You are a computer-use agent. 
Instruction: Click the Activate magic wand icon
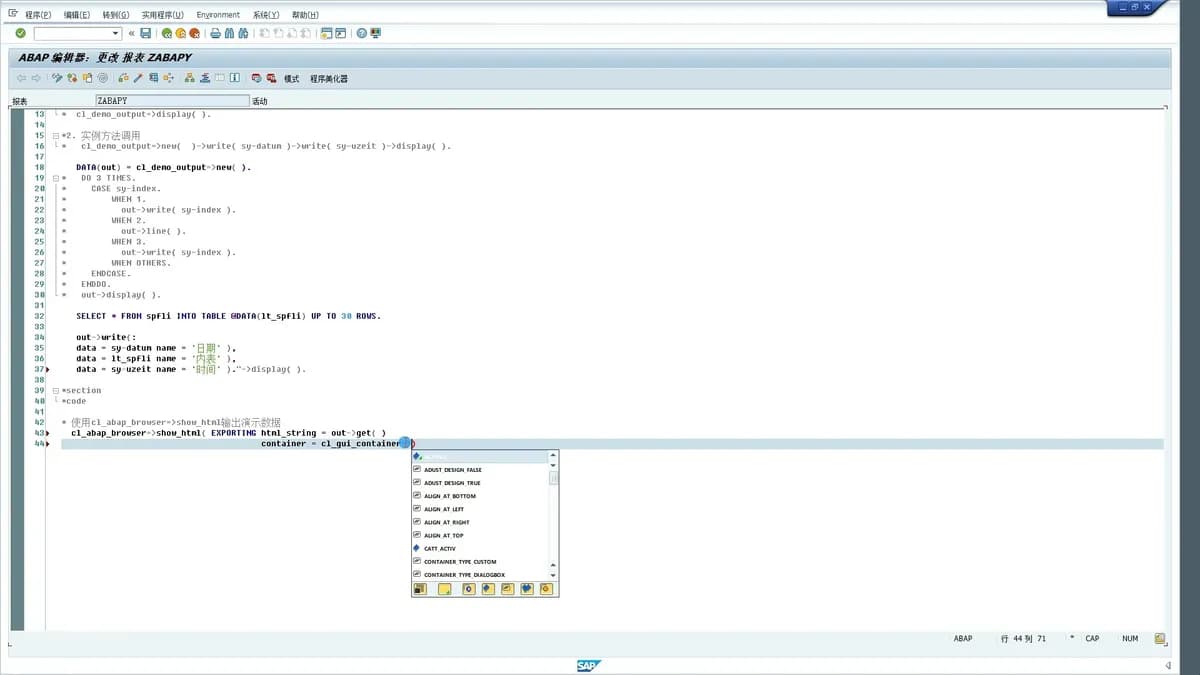click(x=138, y=78)
